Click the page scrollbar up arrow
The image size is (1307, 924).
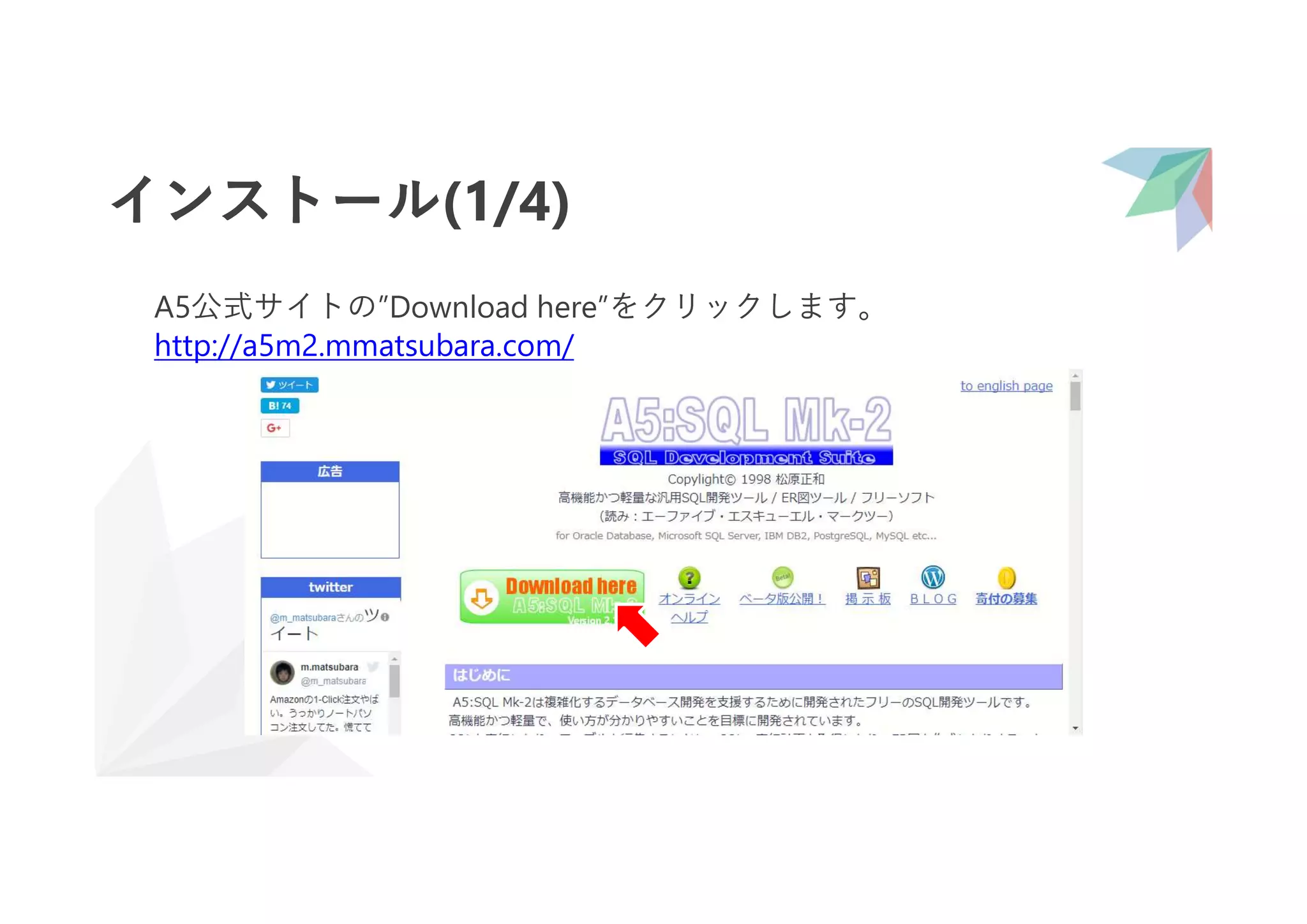click(1075, 376)
